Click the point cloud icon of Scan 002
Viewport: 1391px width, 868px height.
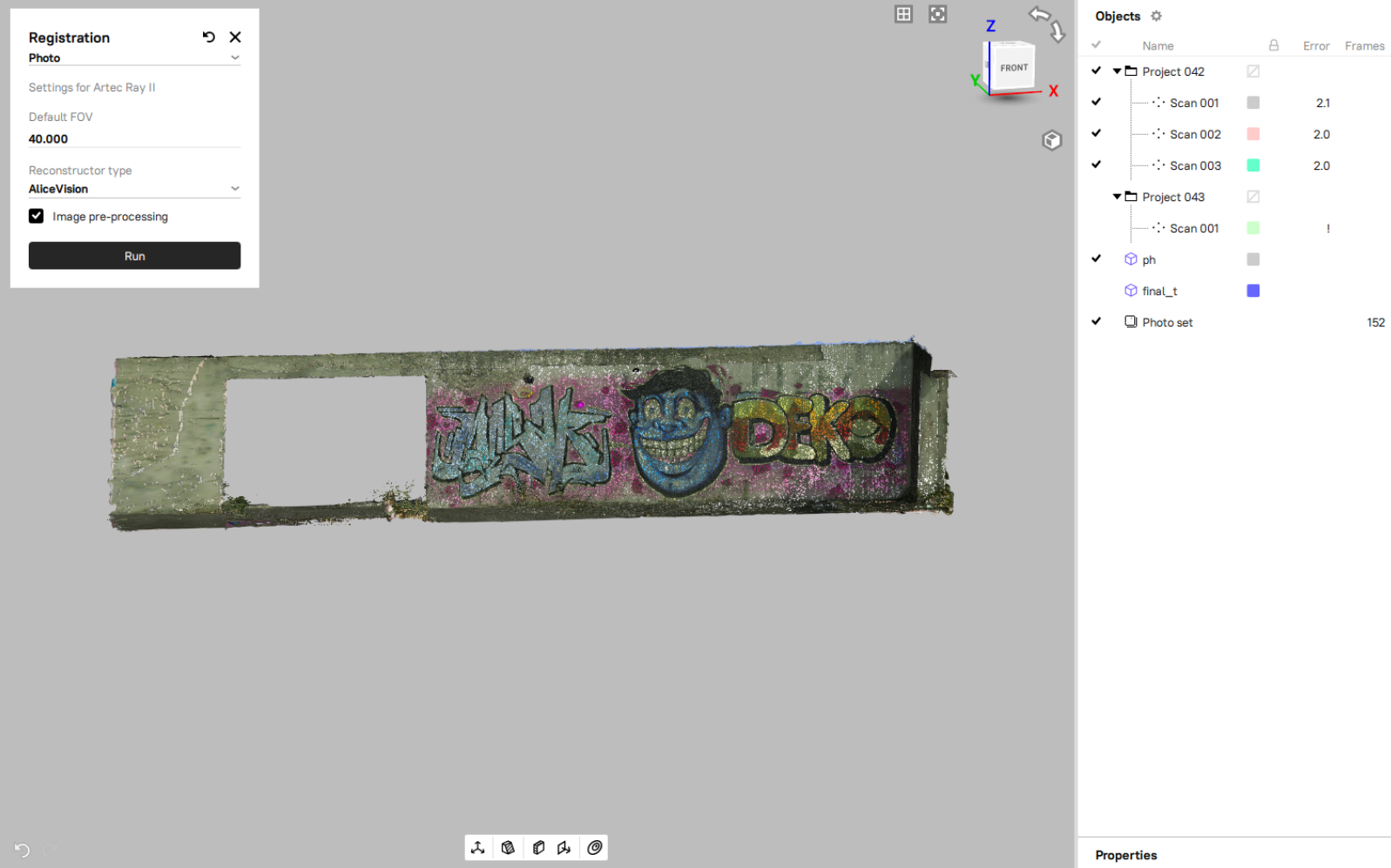[1158, 134]
